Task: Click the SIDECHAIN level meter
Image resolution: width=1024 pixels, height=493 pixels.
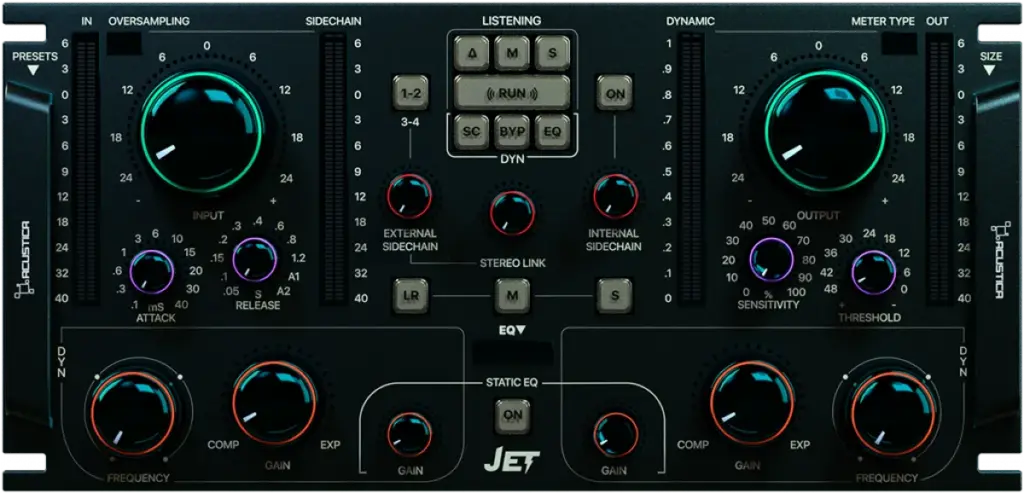Action: pos(333,170)
